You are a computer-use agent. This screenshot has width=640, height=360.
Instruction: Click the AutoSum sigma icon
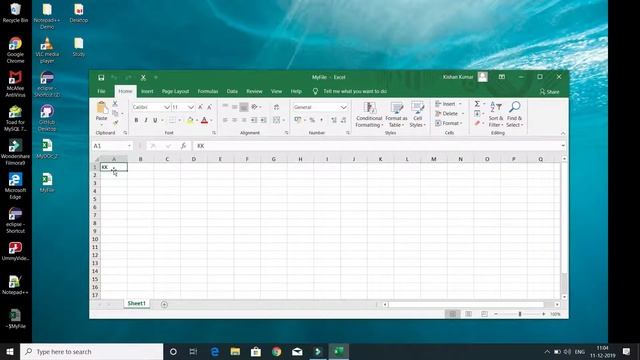(x=477, y=104)
